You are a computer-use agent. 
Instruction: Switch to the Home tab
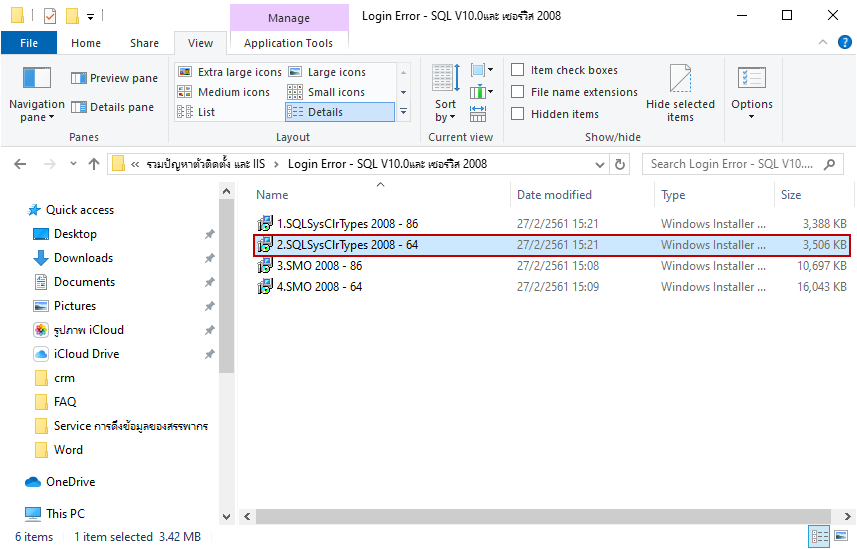coord(86,43)
